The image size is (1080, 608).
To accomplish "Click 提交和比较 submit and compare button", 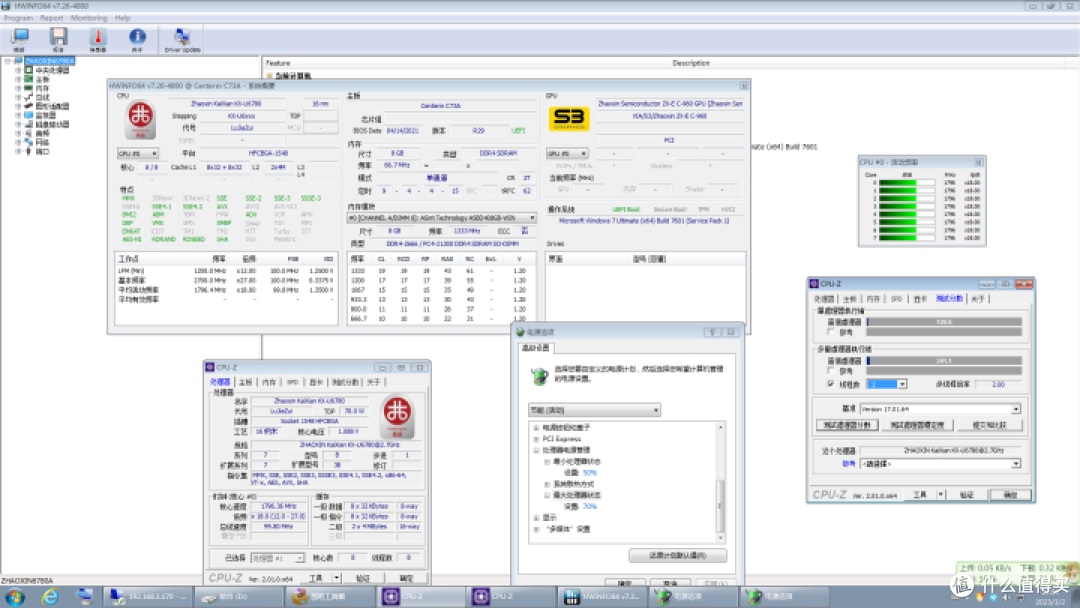I will point(989,426).
